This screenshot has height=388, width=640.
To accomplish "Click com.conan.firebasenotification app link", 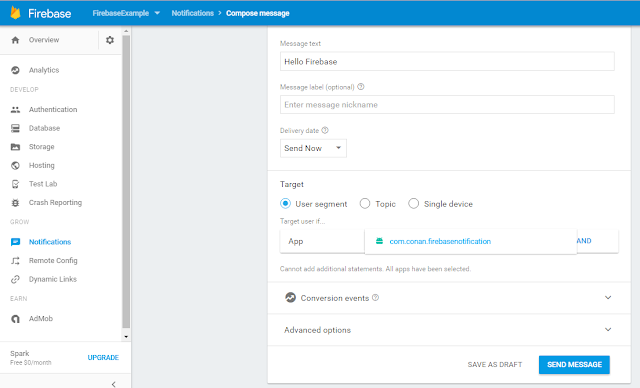I will 440,241.
